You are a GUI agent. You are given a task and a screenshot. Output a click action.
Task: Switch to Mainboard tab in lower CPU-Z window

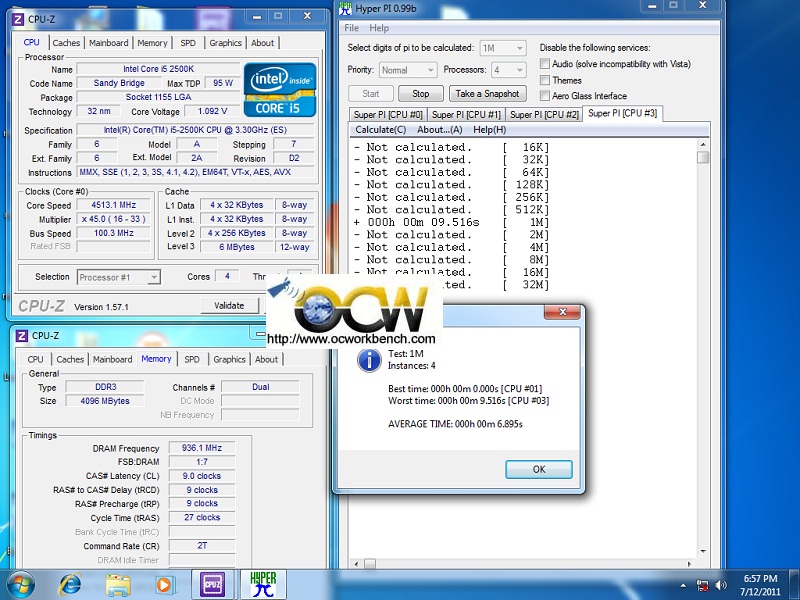[112, 359]
